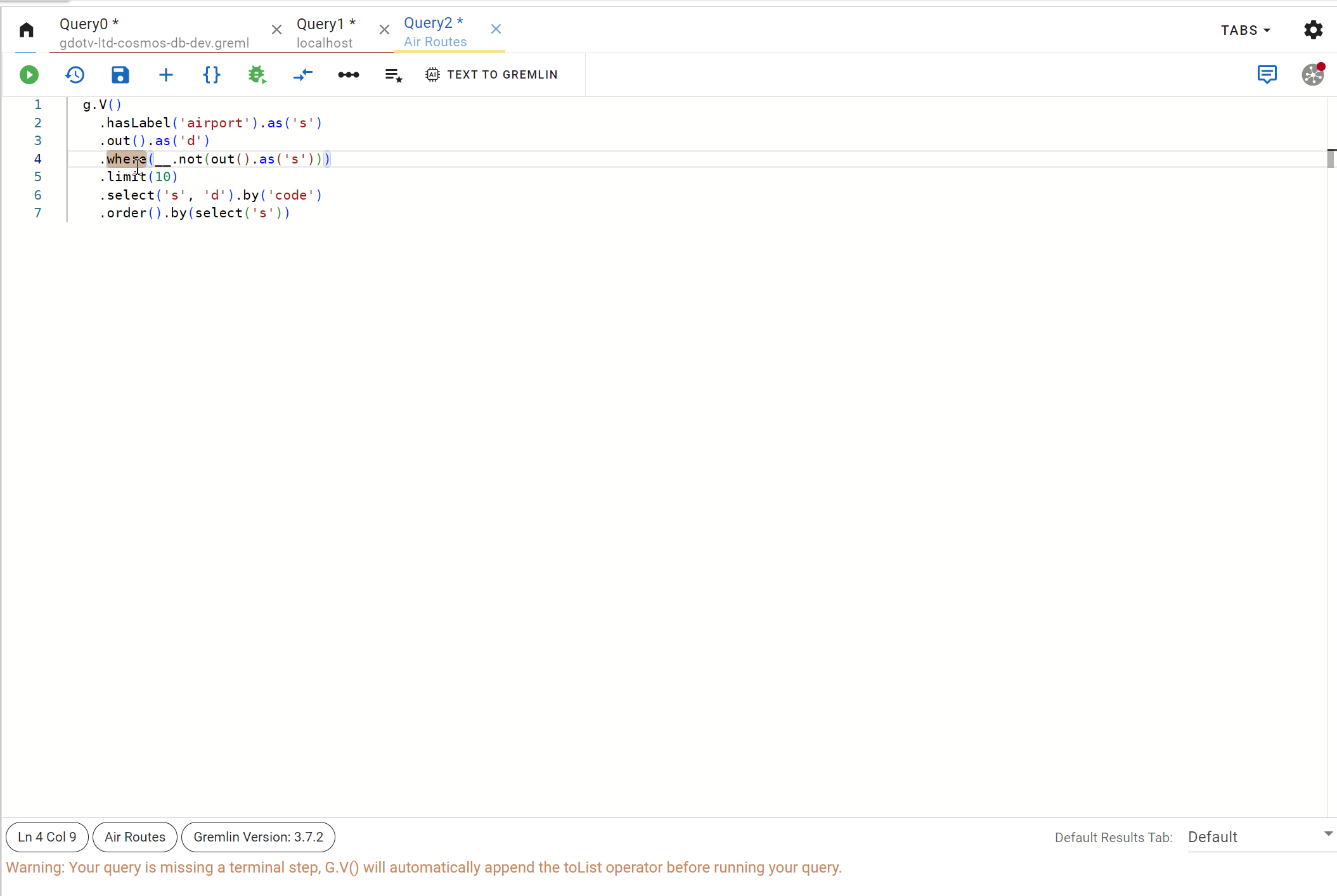Click the profile/account icon top right

1312,74
